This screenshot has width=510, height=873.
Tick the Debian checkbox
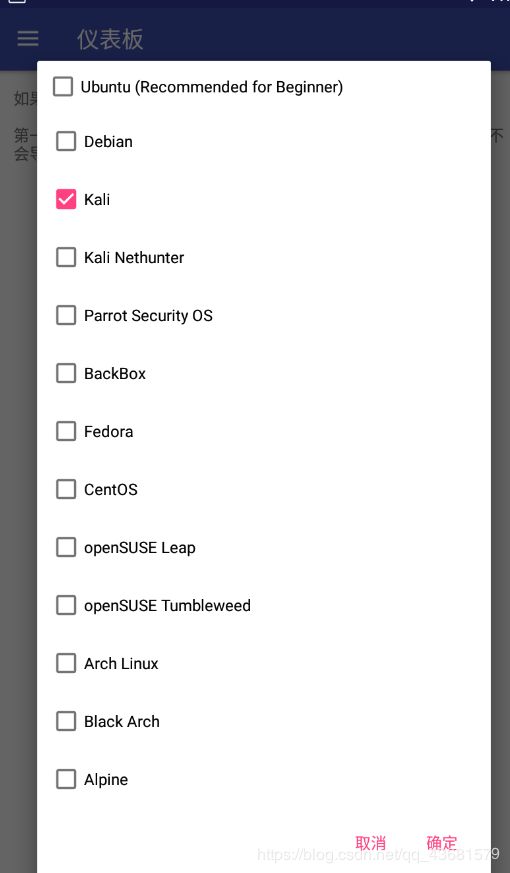click(66, 141)
